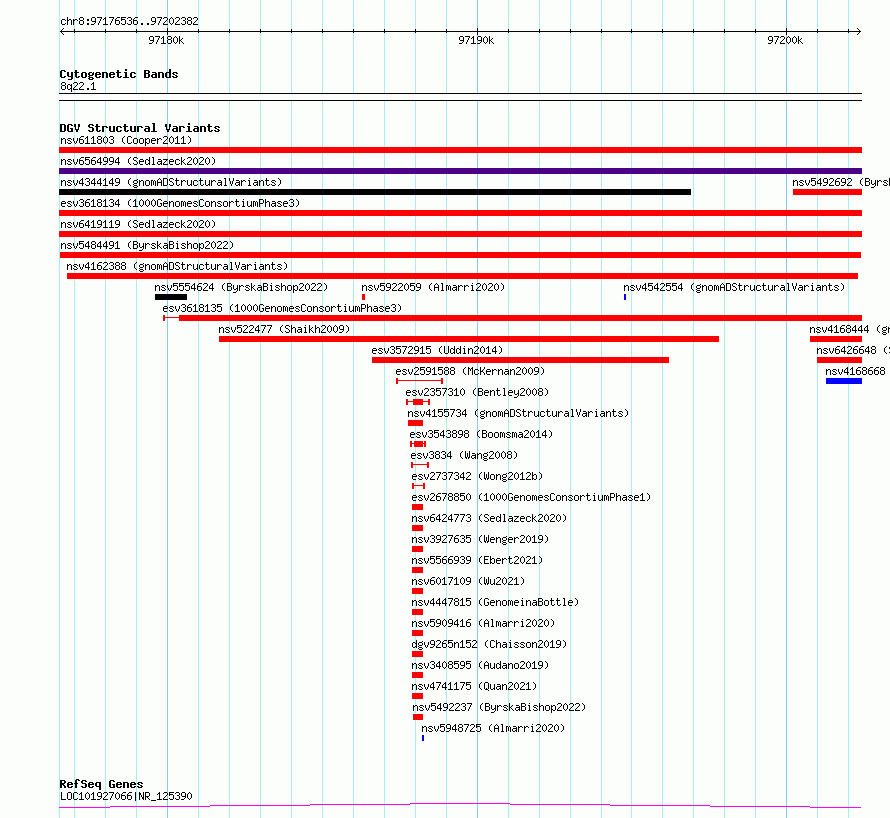
Task: Open nsv5948725 (Almarri2020) label
Action: click(493, 728)
